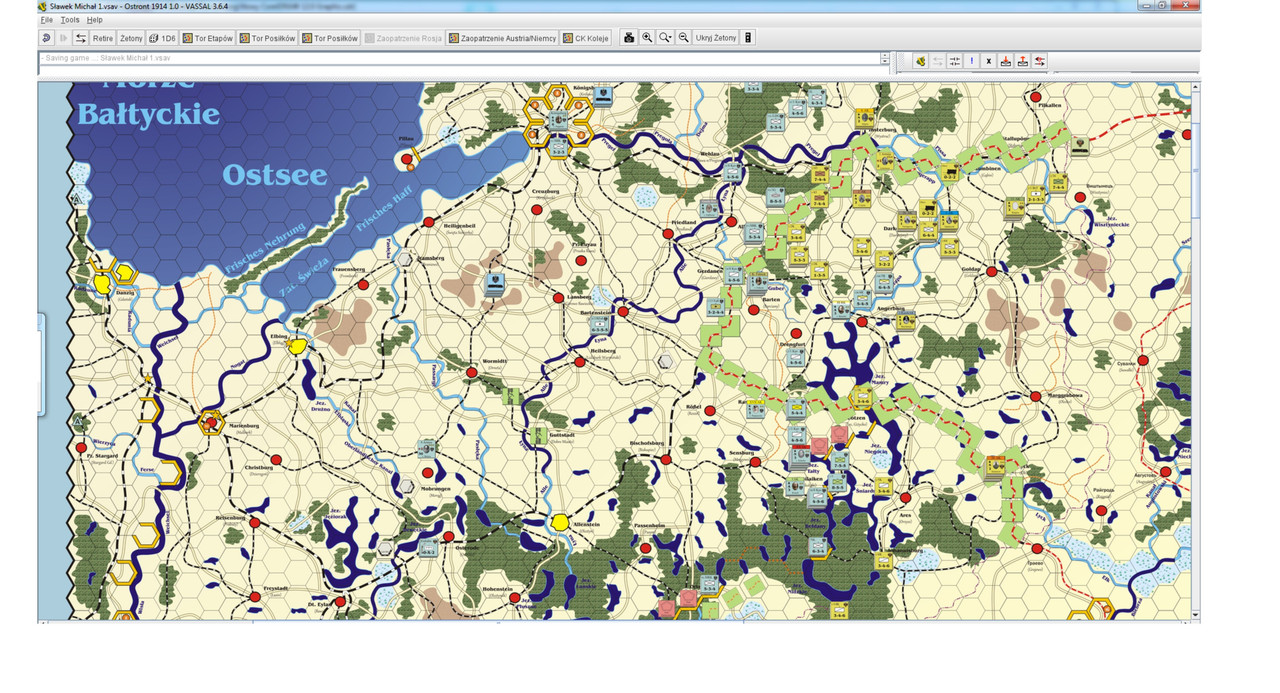
Task: Open the Tools menu
Action: click(70, 20)
